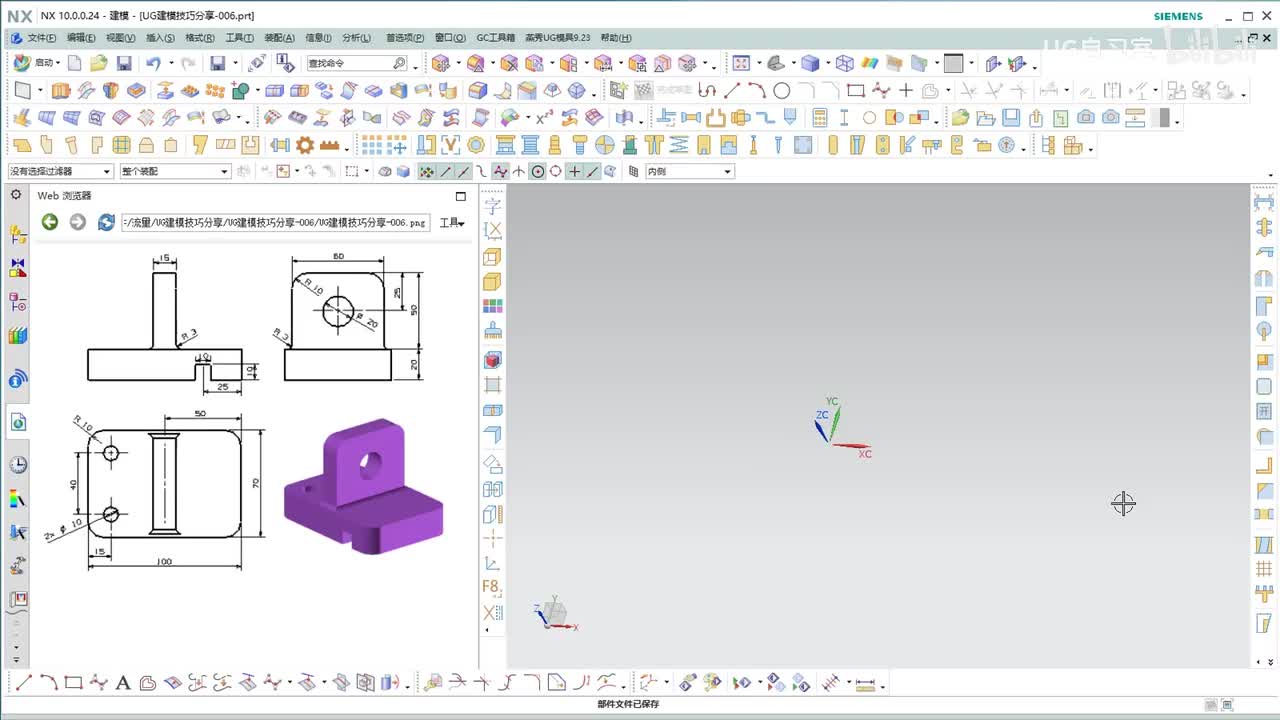Click the expression x² icon

click(544, 117)
